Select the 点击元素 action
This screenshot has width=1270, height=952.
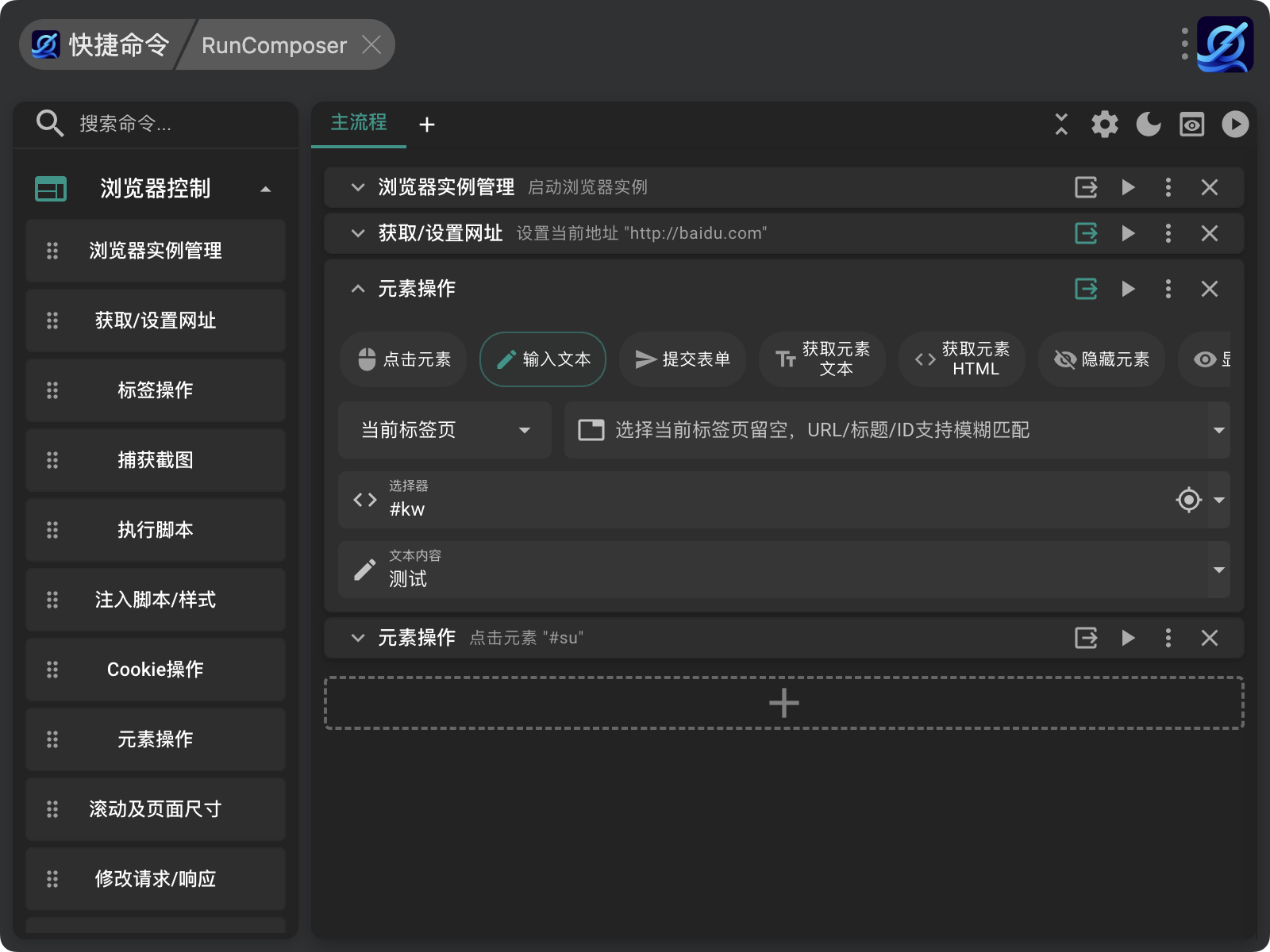(403, 359)
